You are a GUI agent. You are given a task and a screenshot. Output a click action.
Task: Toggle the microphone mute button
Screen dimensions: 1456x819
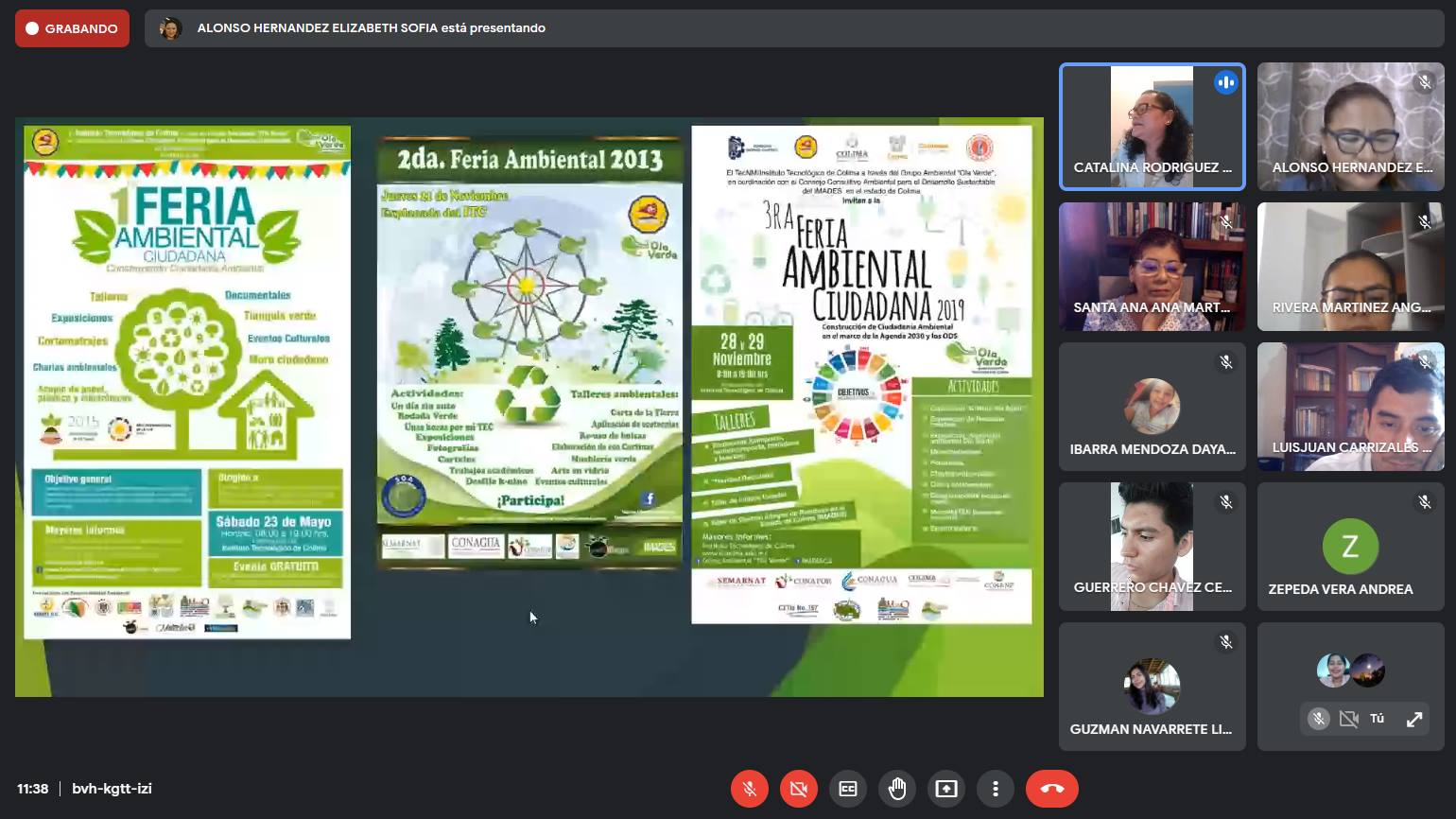[x=750, y=789]
